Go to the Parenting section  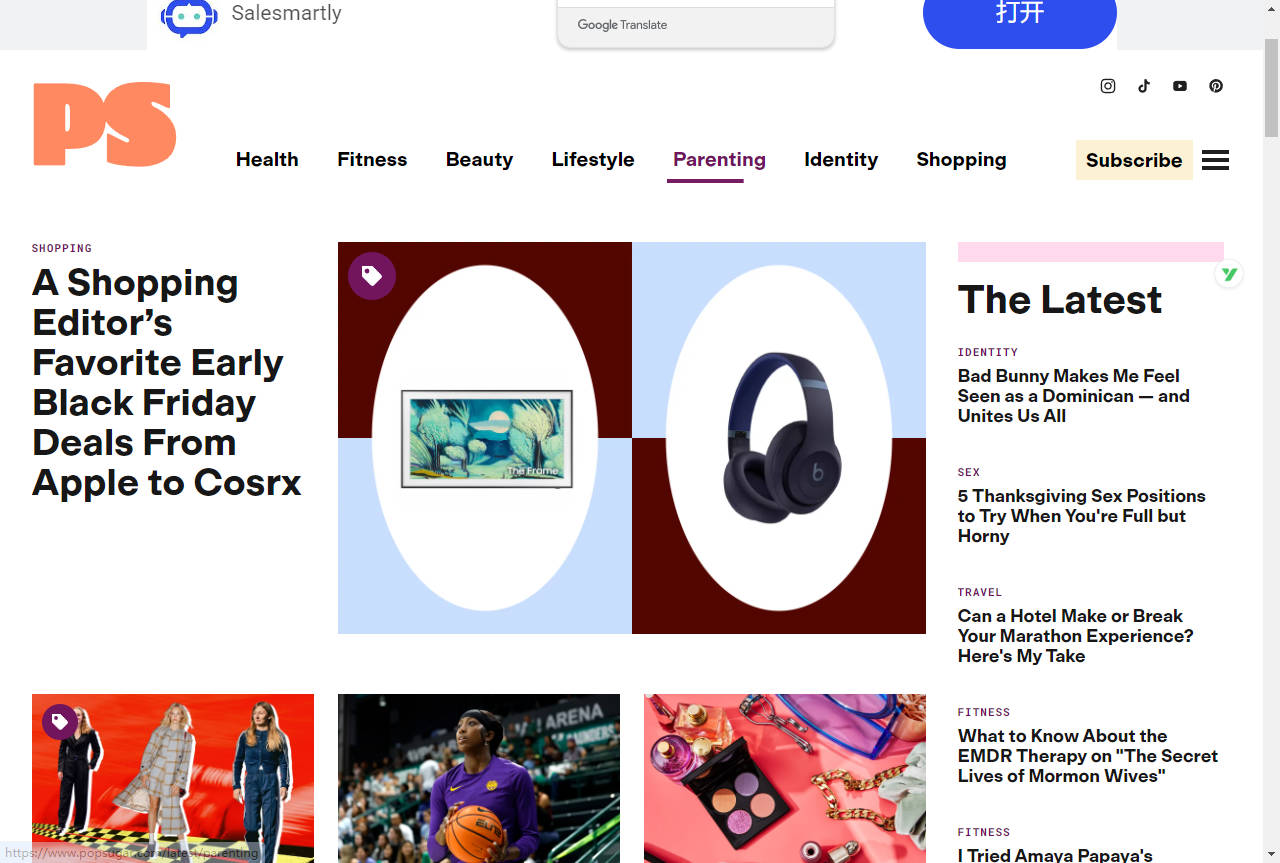click(719, 160)
